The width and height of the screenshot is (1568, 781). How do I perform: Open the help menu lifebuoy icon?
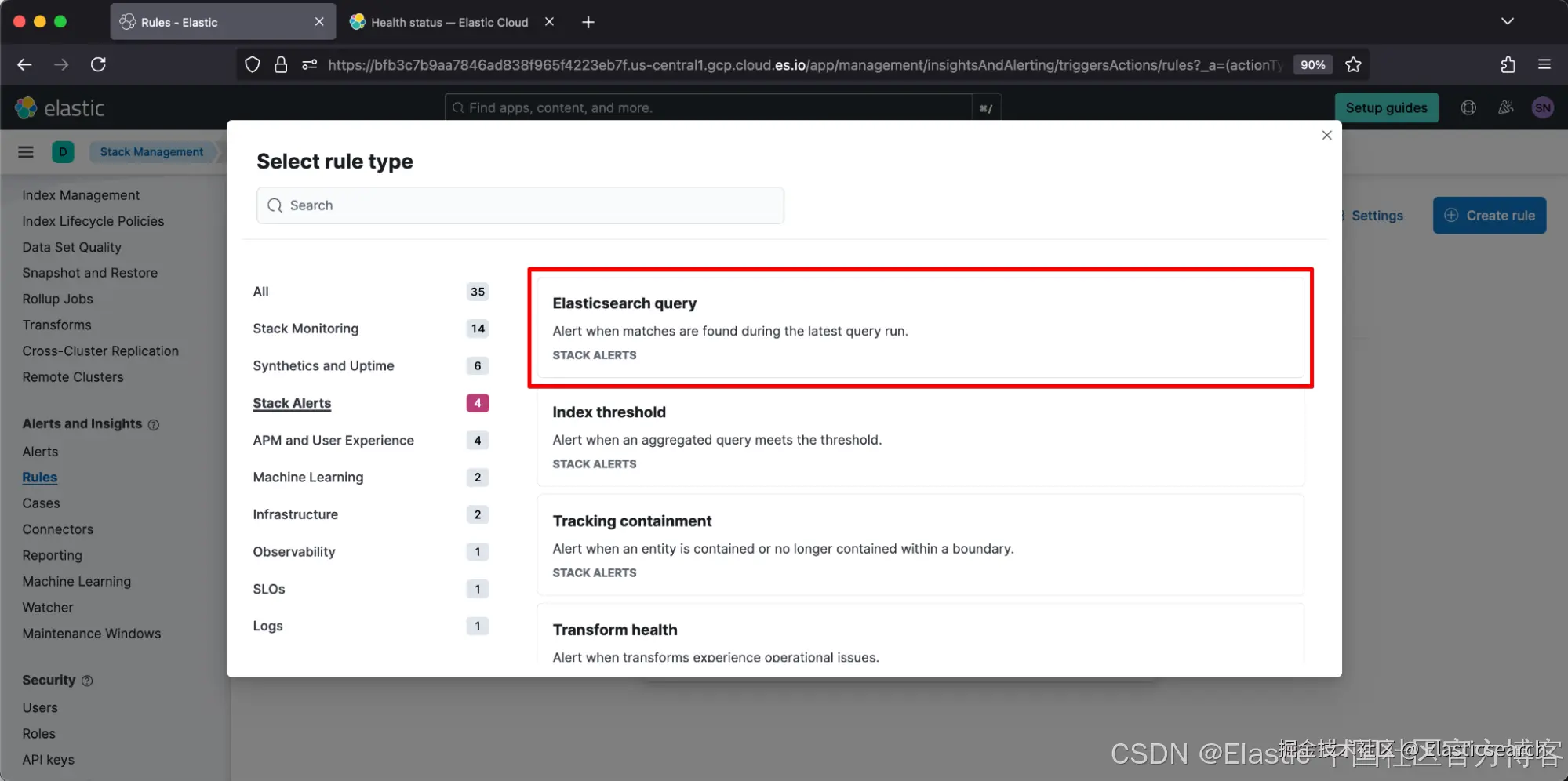click(x=1468, y=107)
